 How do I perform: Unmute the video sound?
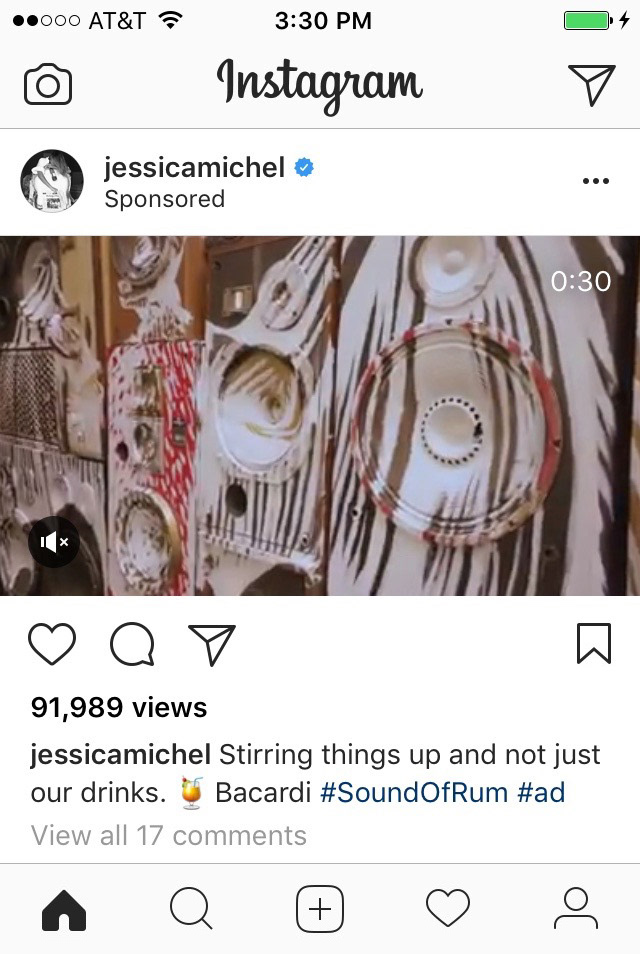(x=54, y=541)
